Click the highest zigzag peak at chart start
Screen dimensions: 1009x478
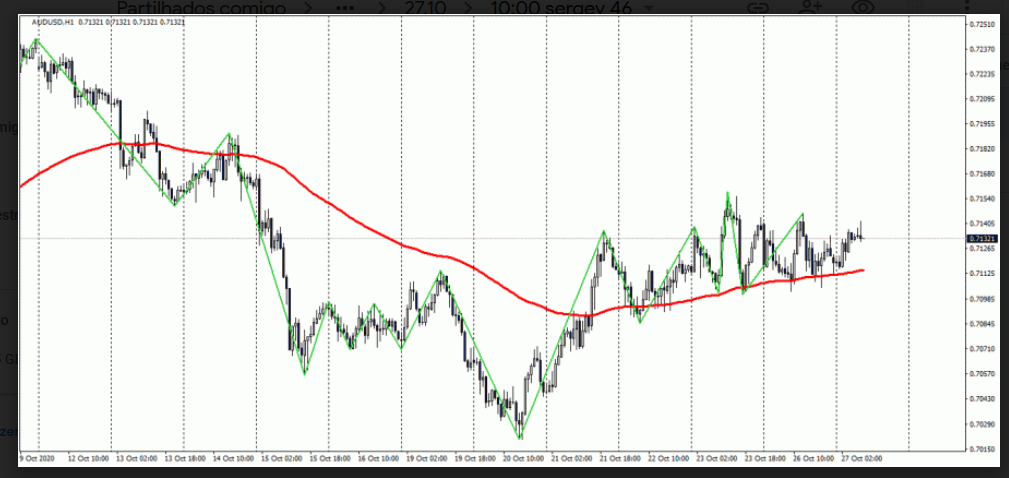click(x=37, y=39)
